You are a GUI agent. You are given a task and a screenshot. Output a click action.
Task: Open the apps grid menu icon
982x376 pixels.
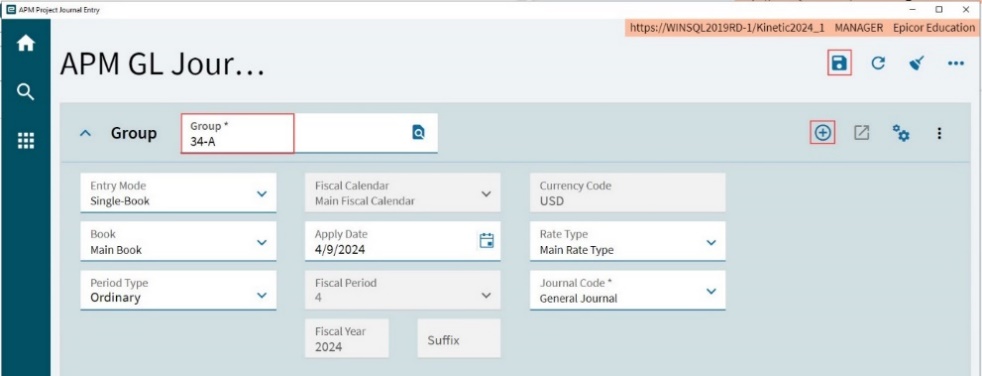(x=26, y=141)
